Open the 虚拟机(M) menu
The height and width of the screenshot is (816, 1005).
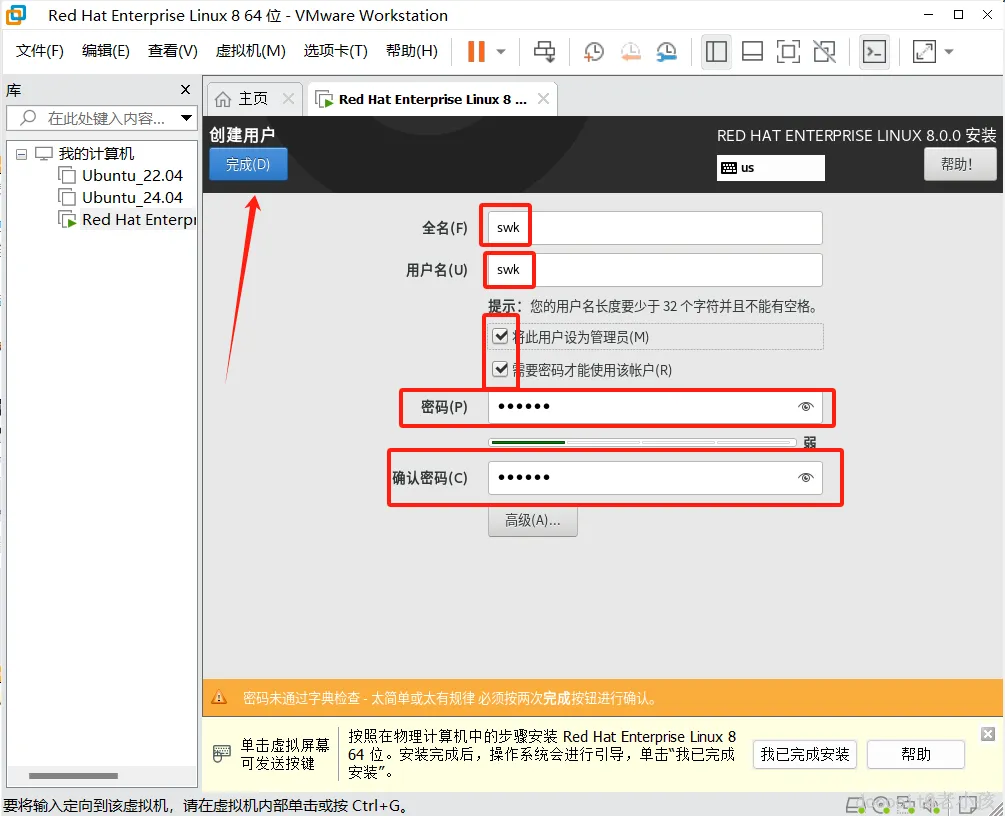click(251, 51)
